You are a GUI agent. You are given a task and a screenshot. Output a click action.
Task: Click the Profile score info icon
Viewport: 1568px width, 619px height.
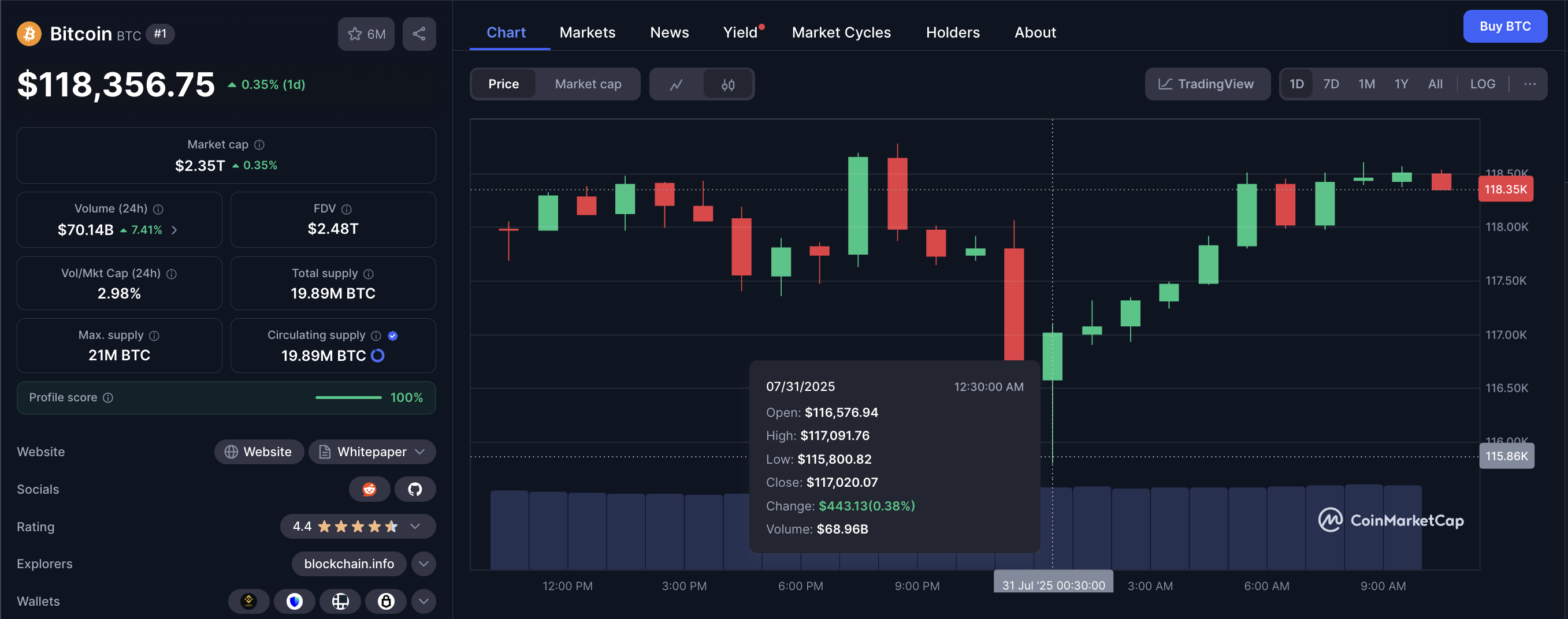[x=107, y=398]
